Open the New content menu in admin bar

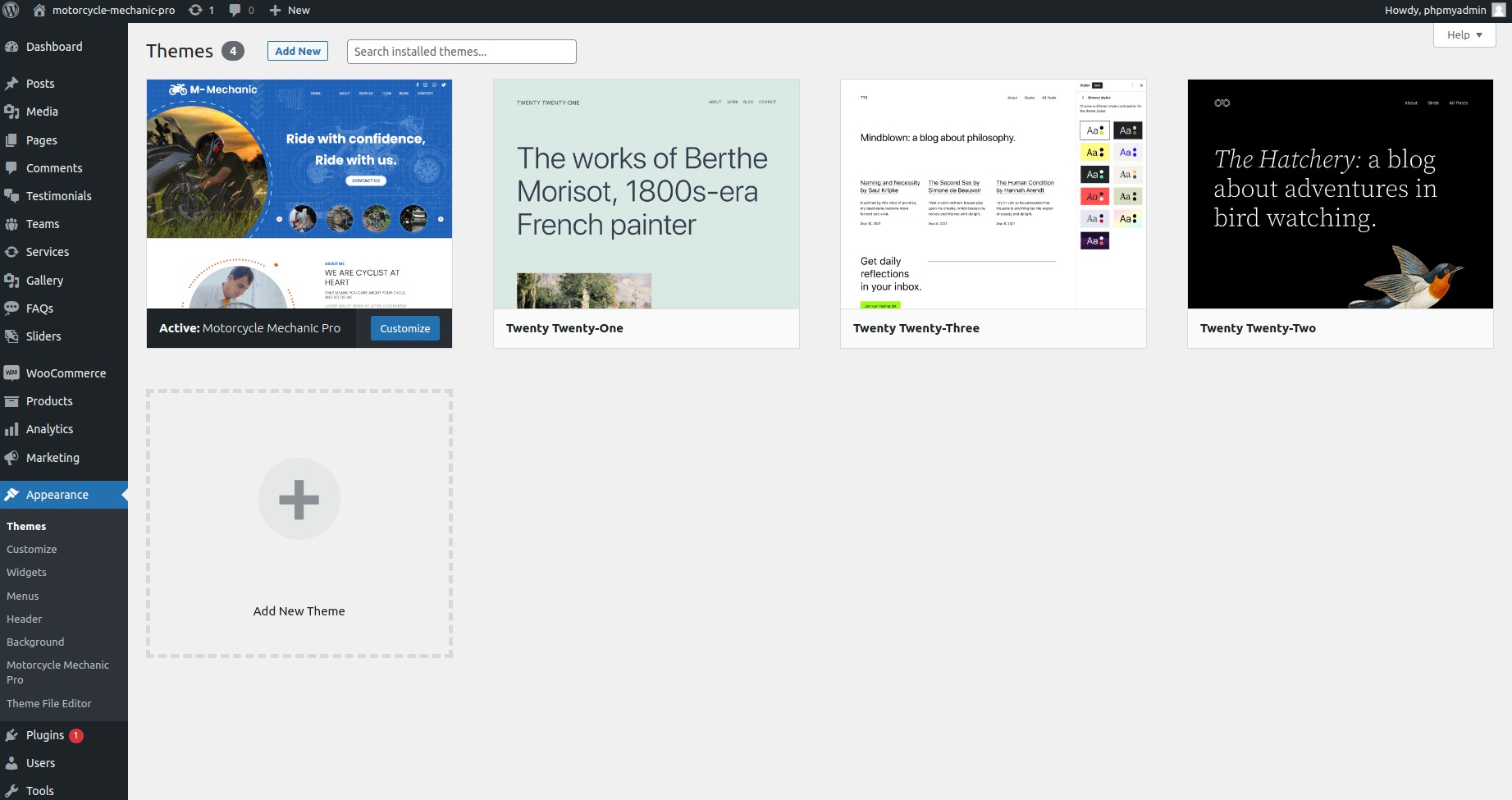pos(290,11)
